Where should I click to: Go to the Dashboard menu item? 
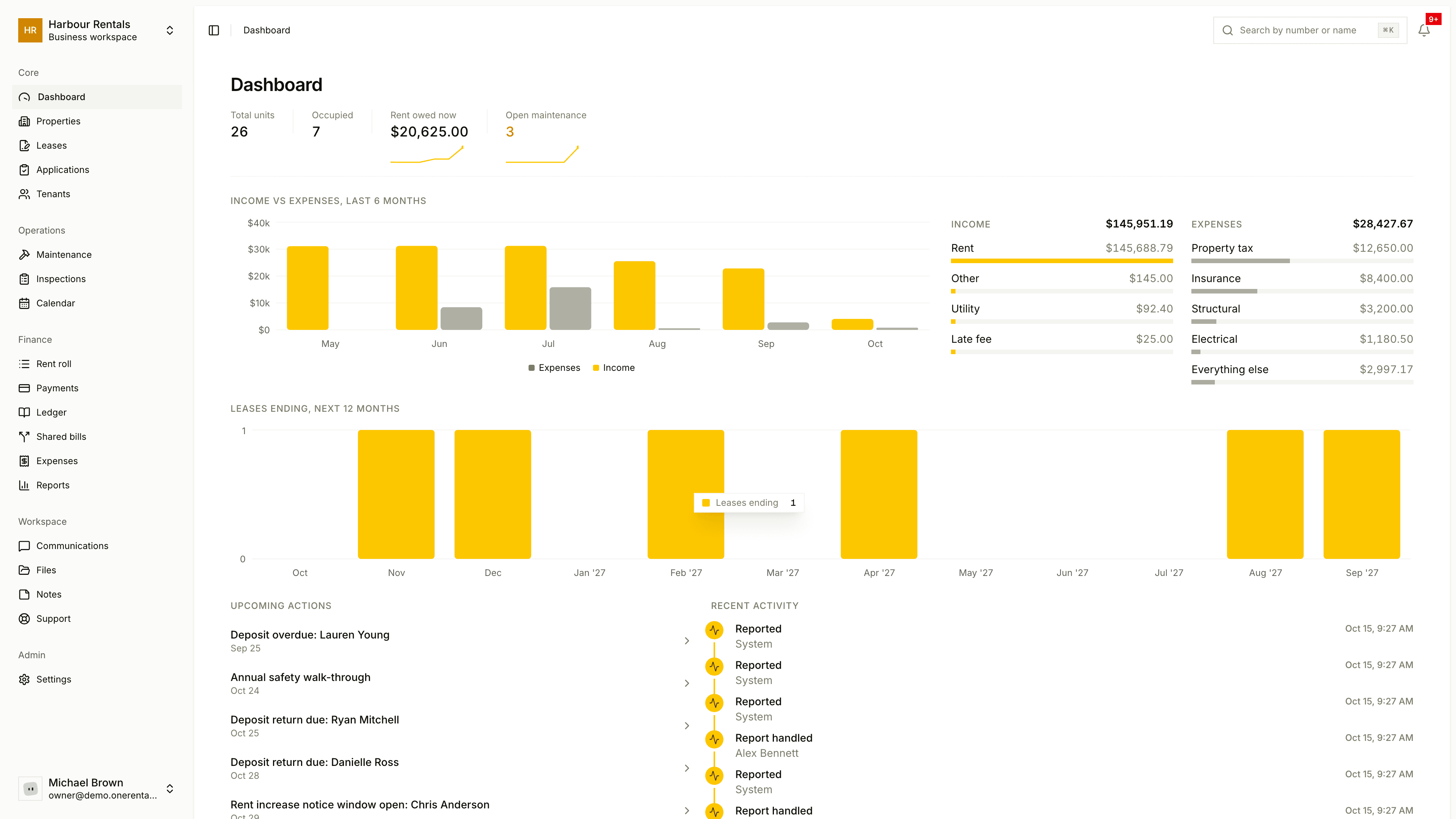point(97,97)
